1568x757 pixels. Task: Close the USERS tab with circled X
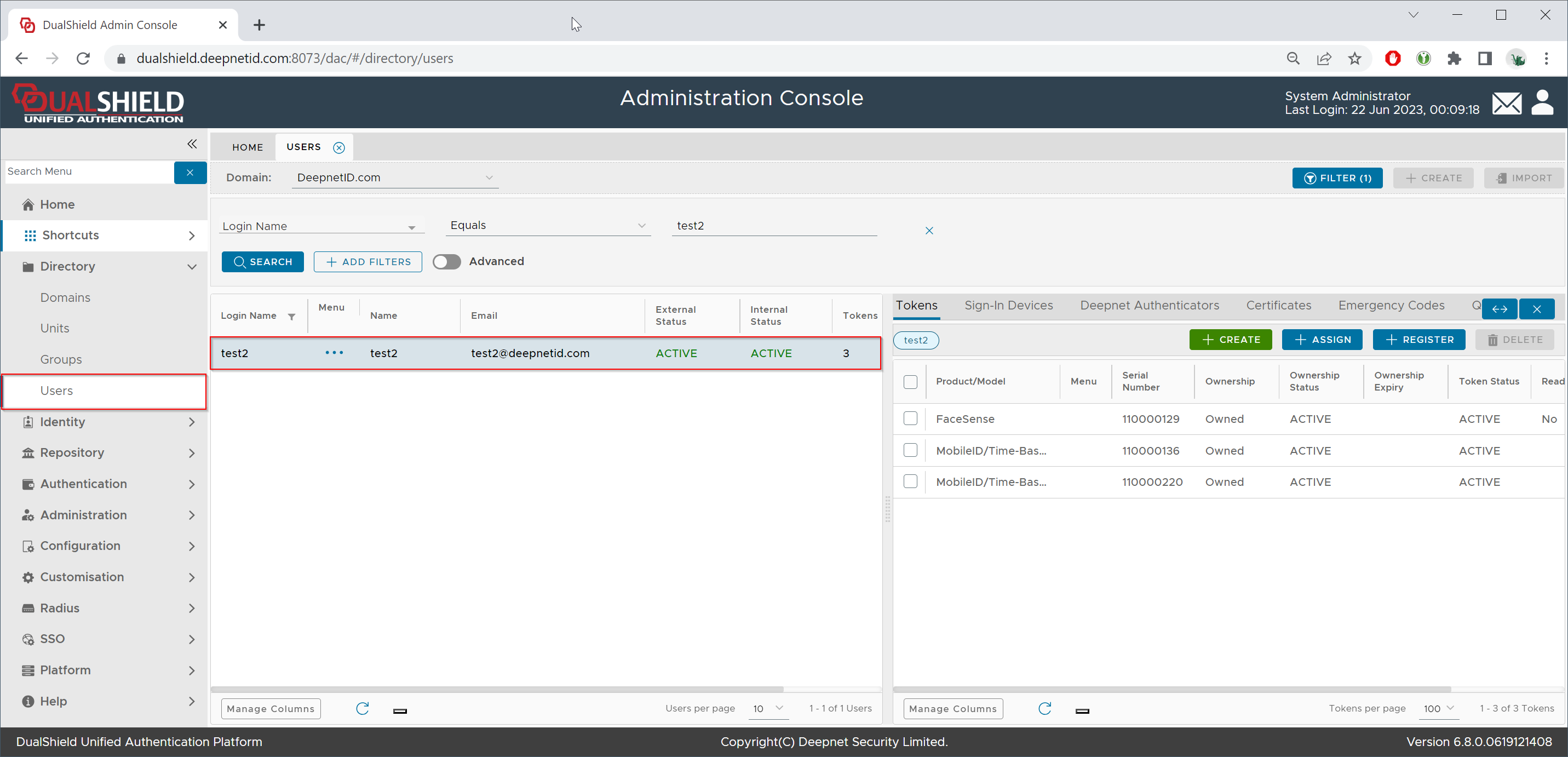[x=339, y=147]
